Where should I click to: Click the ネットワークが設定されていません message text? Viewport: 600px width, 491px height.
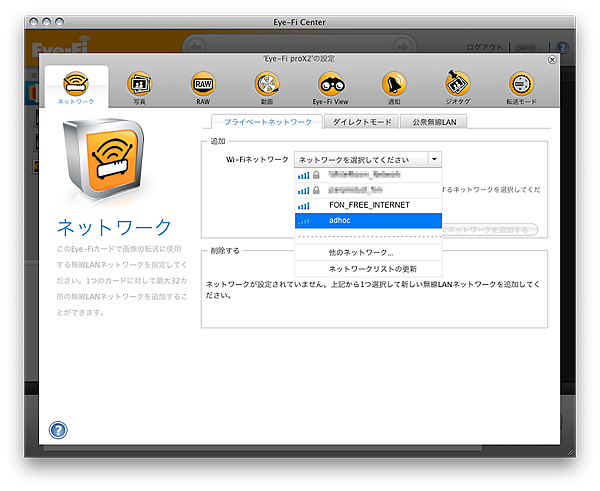[x=372, y=289]
